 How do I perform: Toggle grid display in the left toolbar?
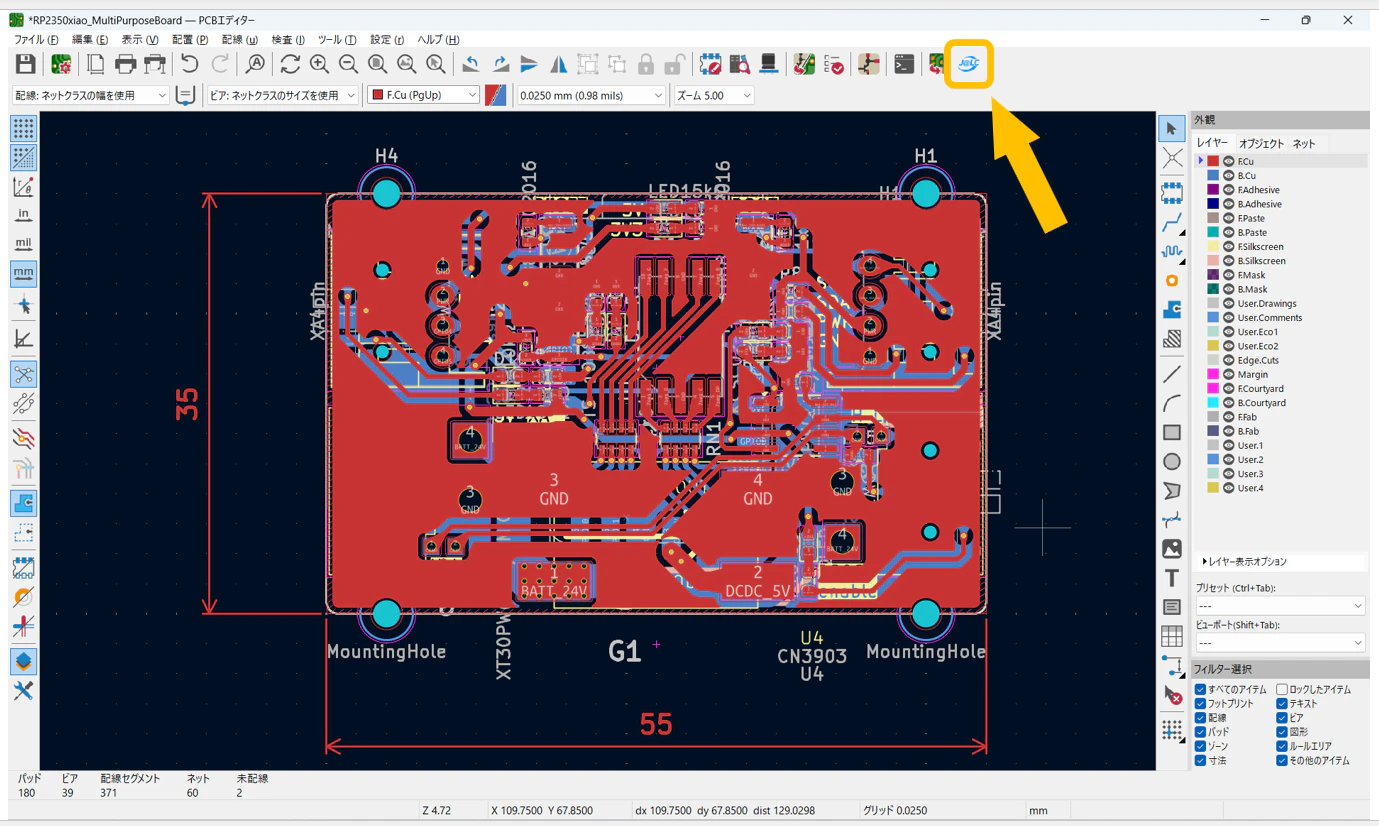point(23,127)
